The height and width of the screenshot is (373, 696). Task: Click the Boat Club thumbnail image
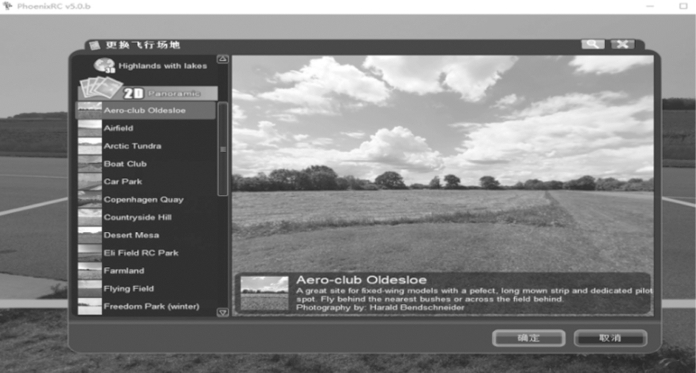tap(90, 164)
